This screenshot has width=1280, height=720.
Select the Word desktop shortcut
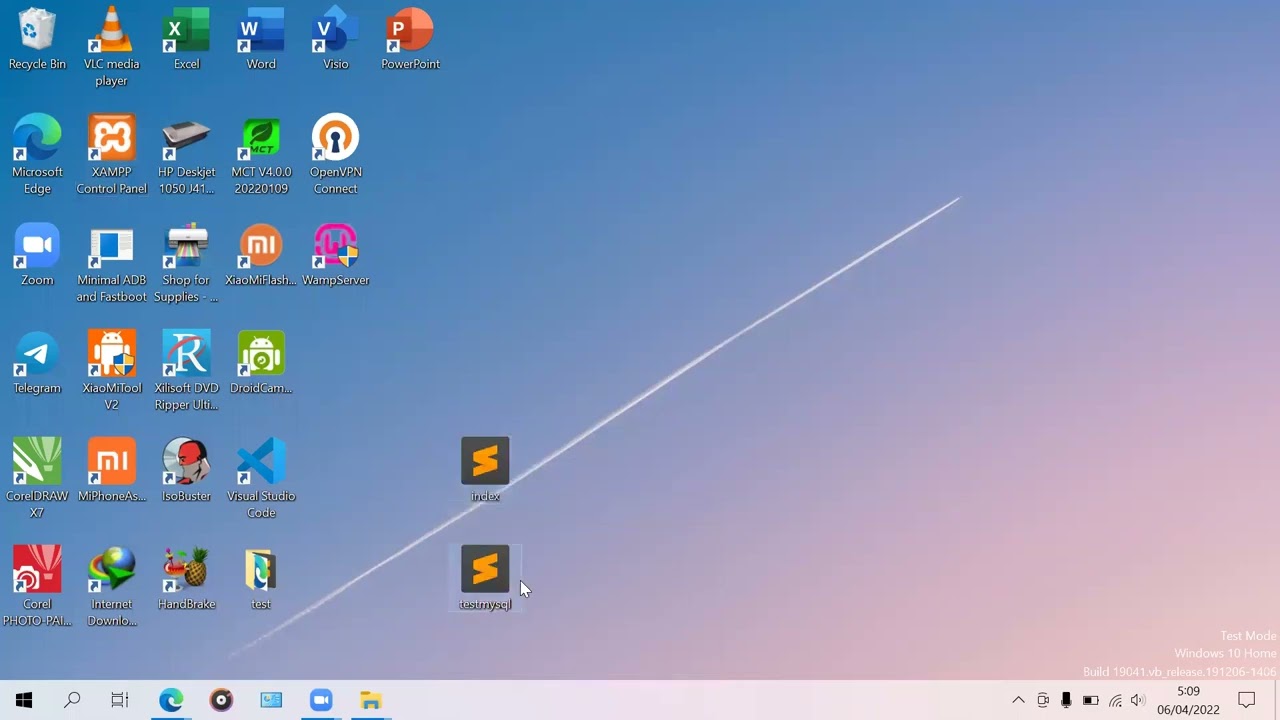[x=261, y=40]
